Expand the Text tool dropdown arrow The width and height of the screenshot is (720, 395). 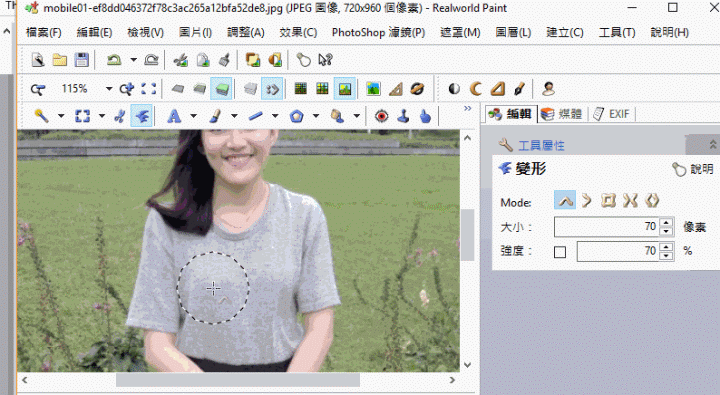(x=193, y=116)
